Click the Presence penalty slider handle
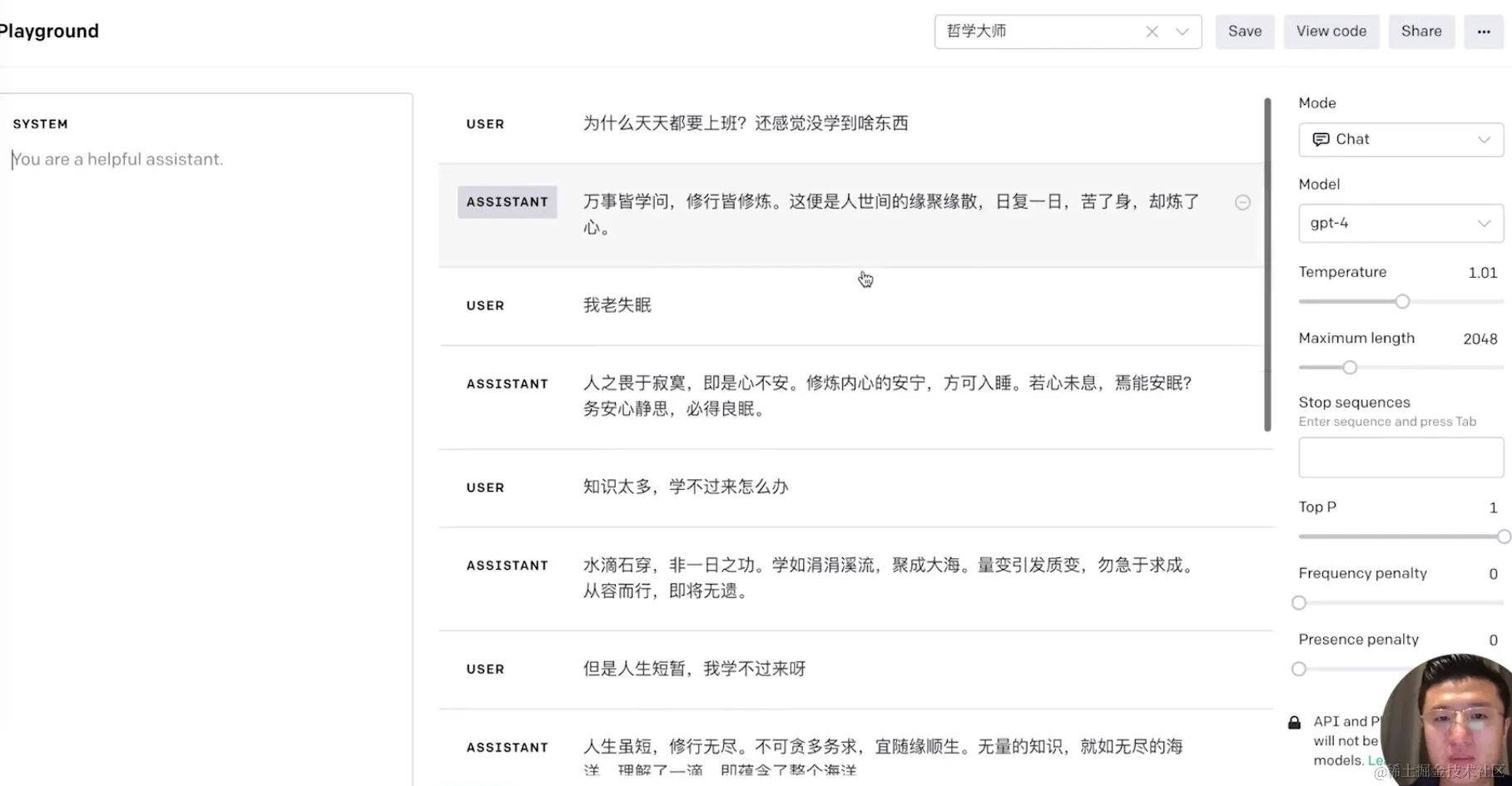Viewport: 1512px width, 786px height. click(1299, 669)
